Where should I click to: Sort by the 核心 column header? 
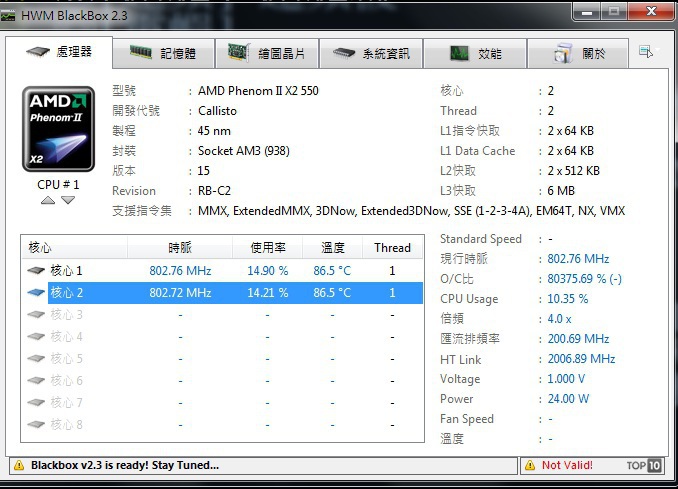pos(74,248)
